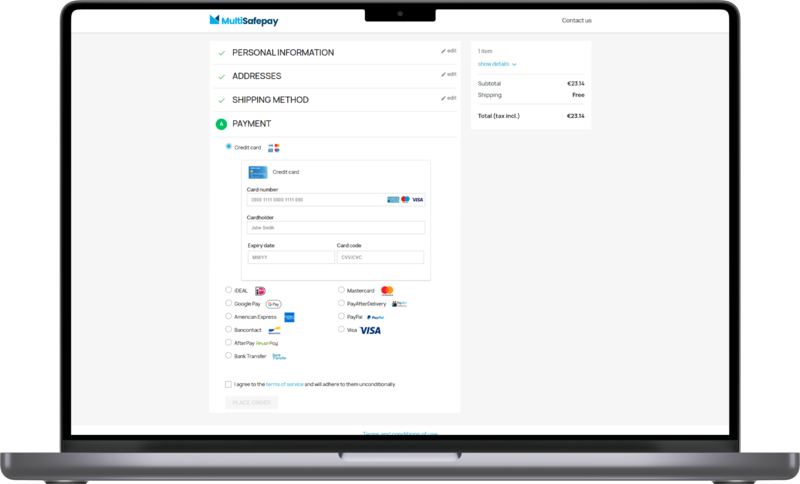Open the terms of service link
The width and height of the screenshot is (800, 484).
[285, 384]
